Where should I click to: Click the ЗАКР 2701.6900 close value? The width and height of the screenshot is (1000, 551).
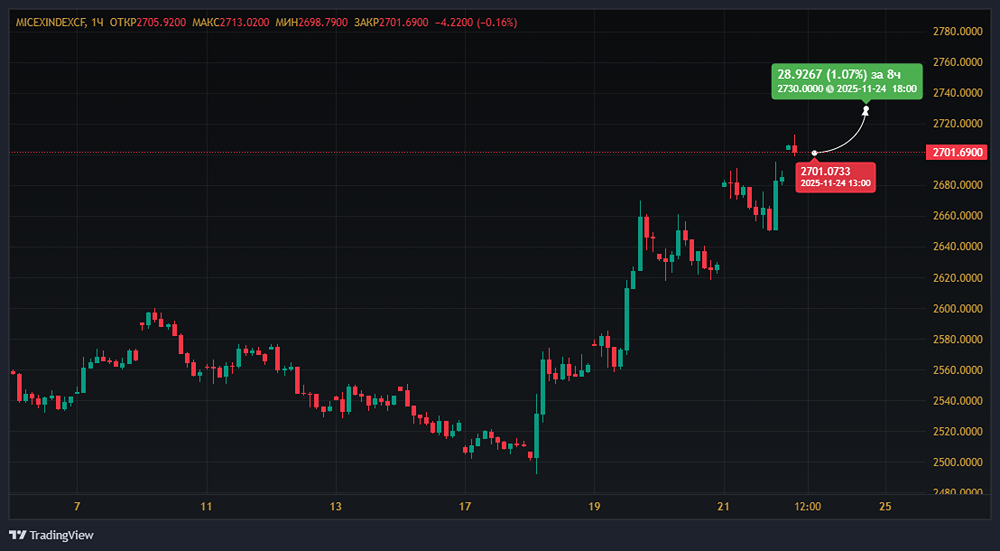(x=390, y=22)
